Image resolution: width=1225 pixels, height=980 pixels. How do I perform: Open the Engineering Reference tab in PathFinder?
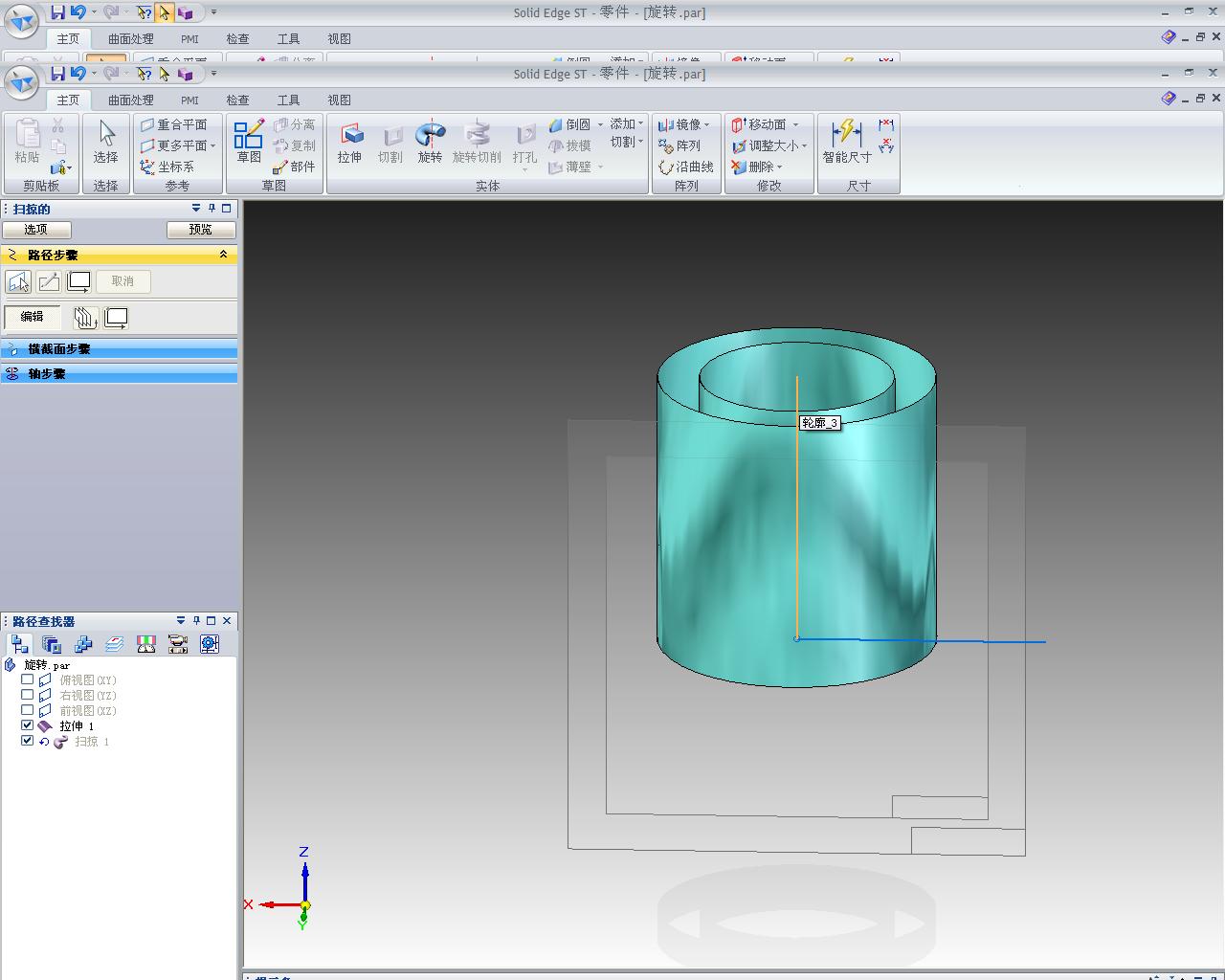pos(210,644)
